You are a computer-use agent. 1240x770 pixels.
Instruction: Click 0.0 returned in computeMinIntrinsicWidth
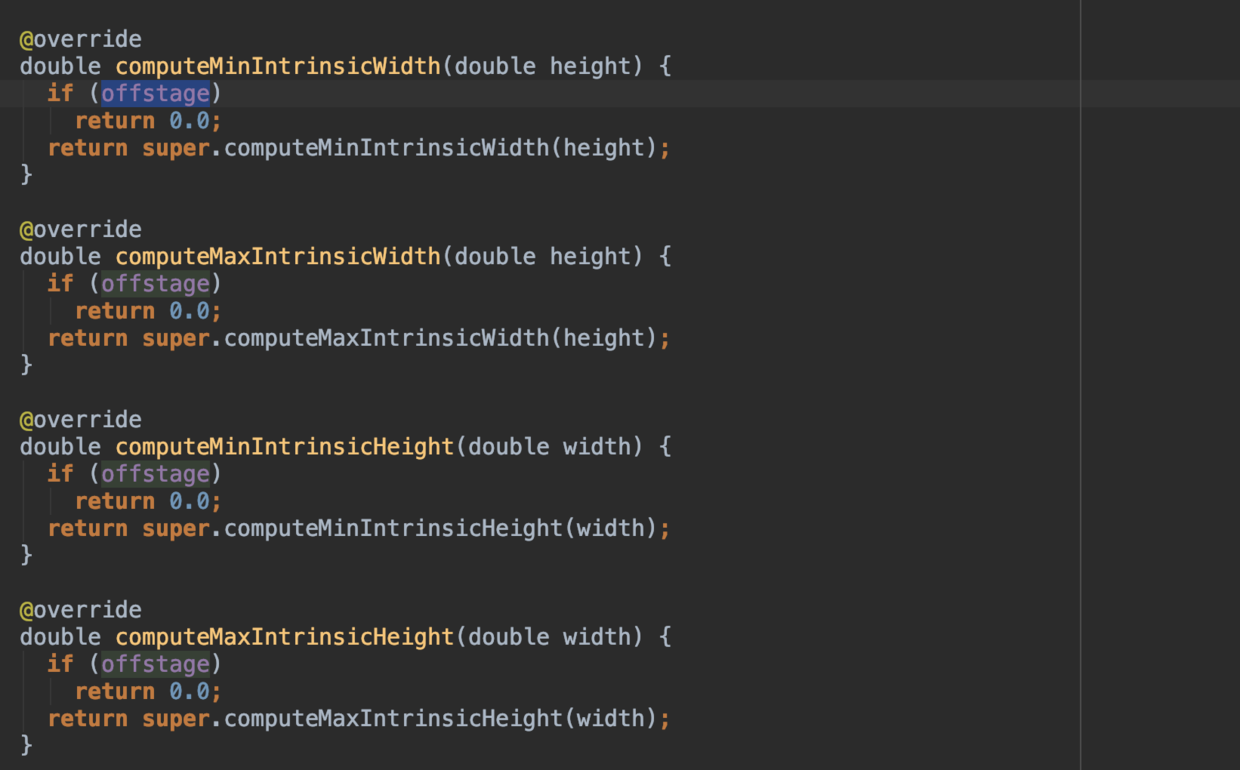[189, 121]
